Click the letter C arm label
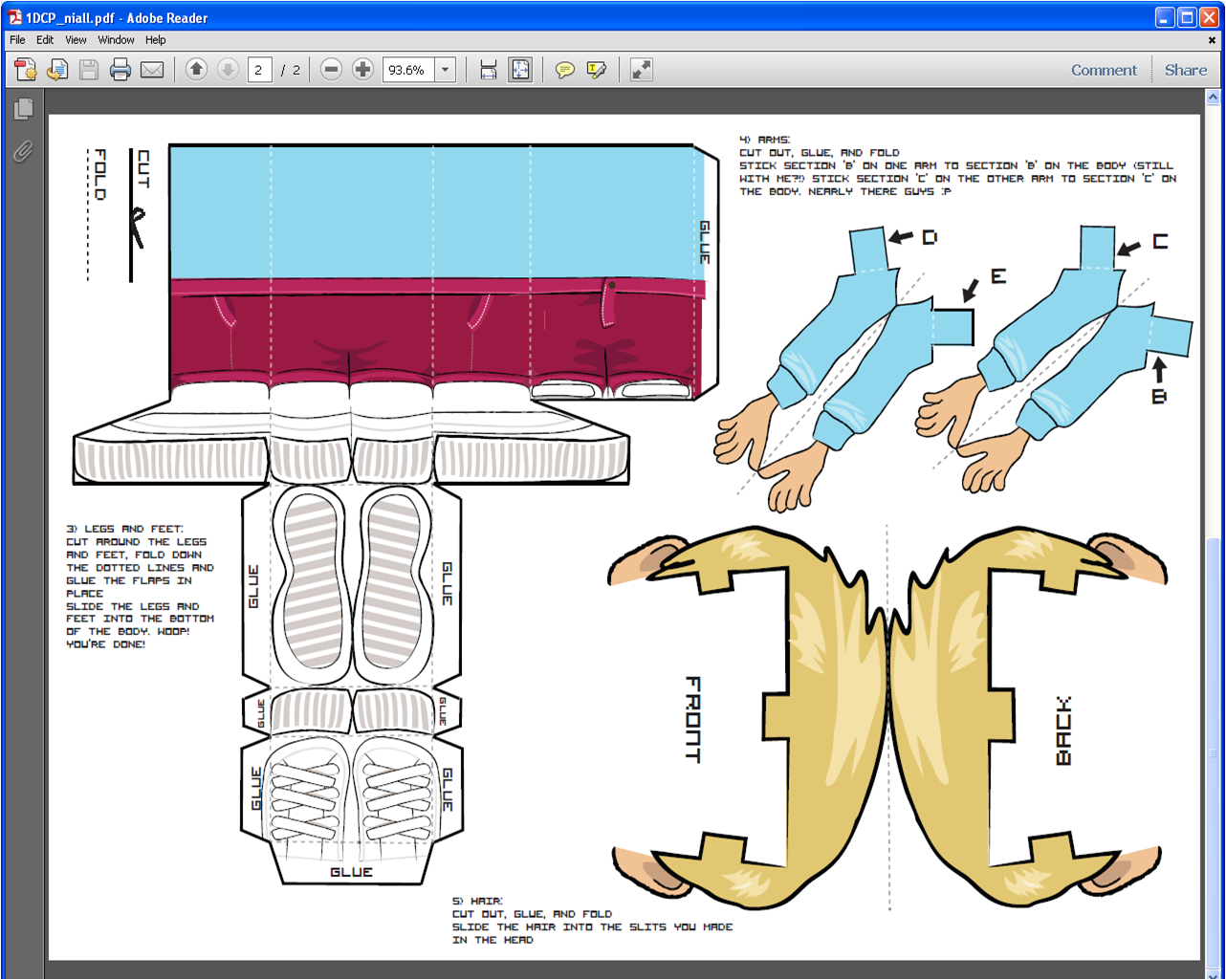The height and width of the screenshot is (980, 1226). [1160, 241]
